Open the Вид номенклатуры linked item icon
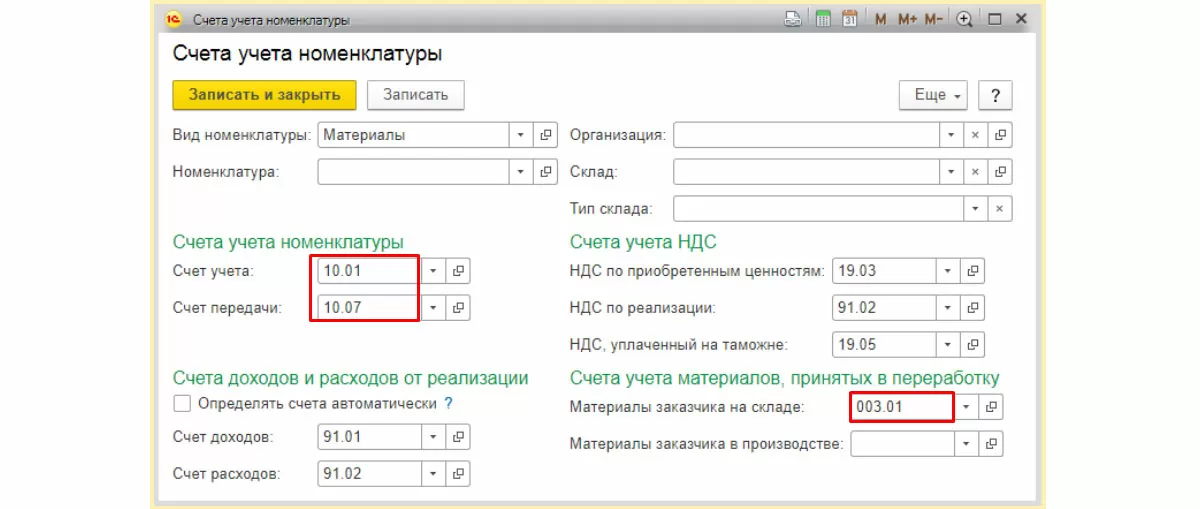1200x509 pixels. coord(546,135)
